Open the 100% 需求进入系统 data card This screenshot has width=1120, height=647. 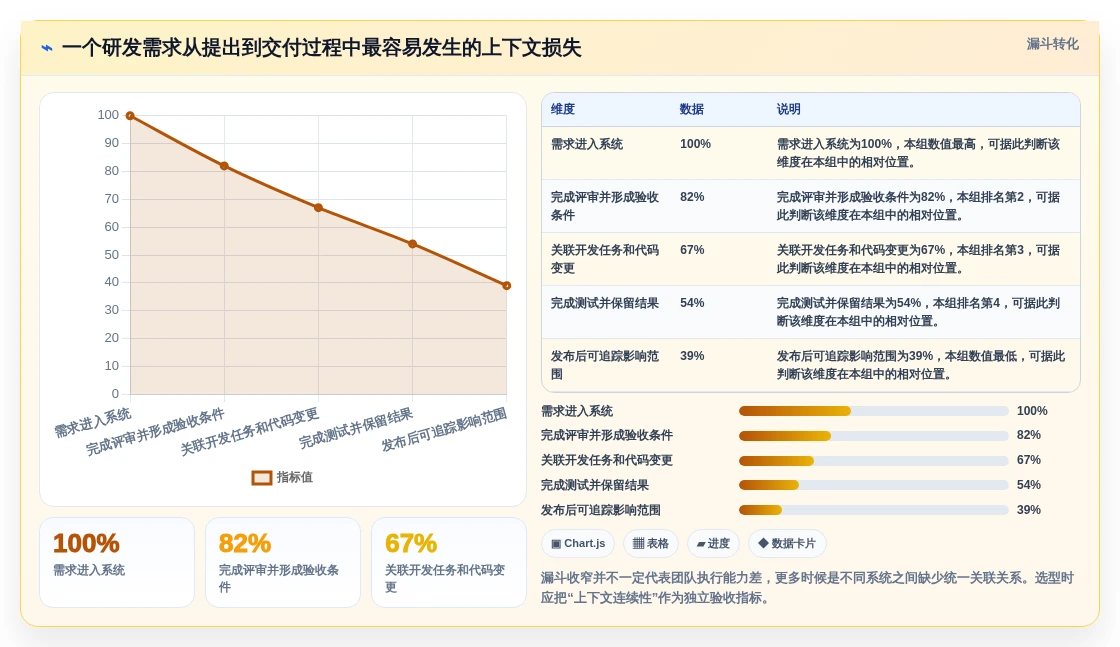tap(117, 563)
